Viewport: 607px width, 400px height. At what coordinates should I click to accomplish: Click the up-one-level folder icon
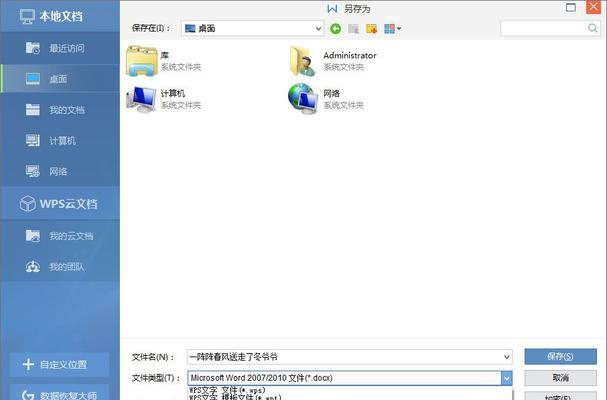[353, 29]
